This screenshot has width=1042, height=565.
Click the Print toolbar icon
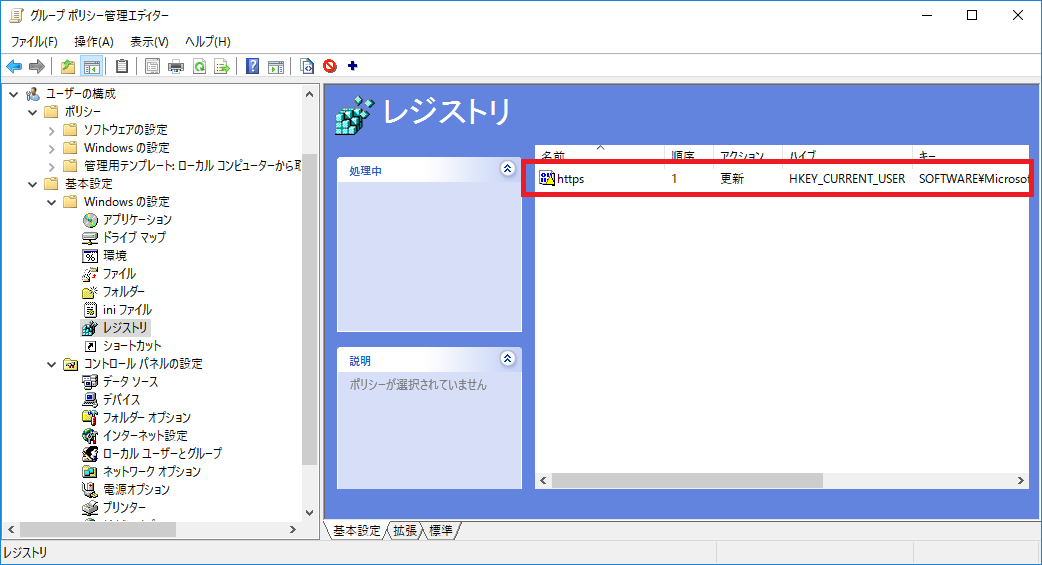(176, 67)
